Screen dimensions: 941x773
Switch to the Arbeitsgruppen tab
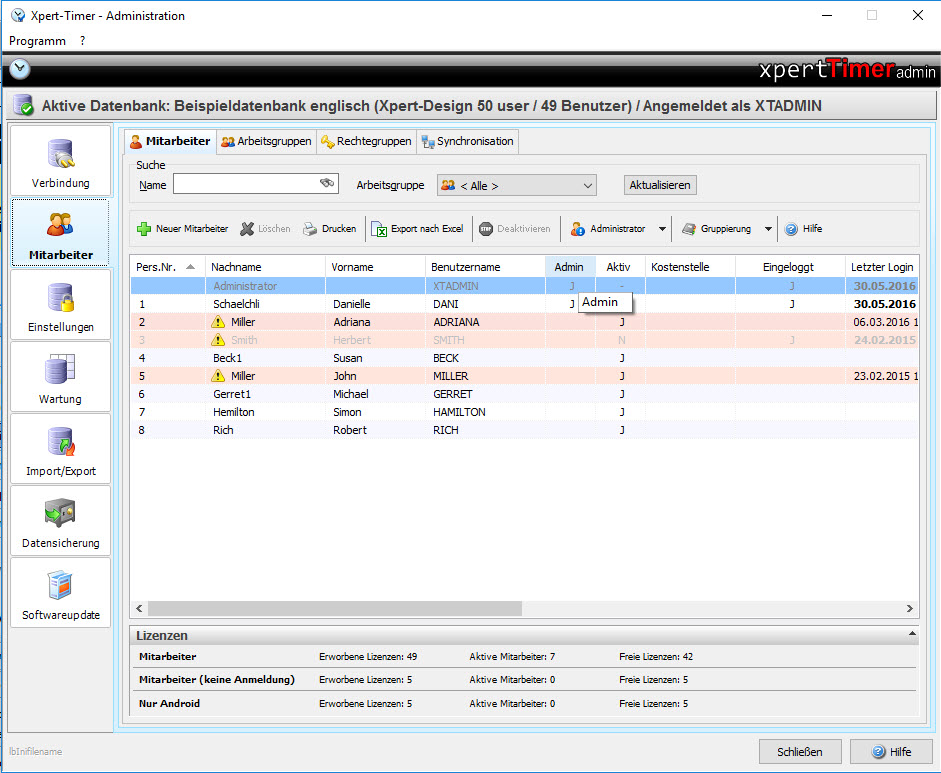point(267,141)
